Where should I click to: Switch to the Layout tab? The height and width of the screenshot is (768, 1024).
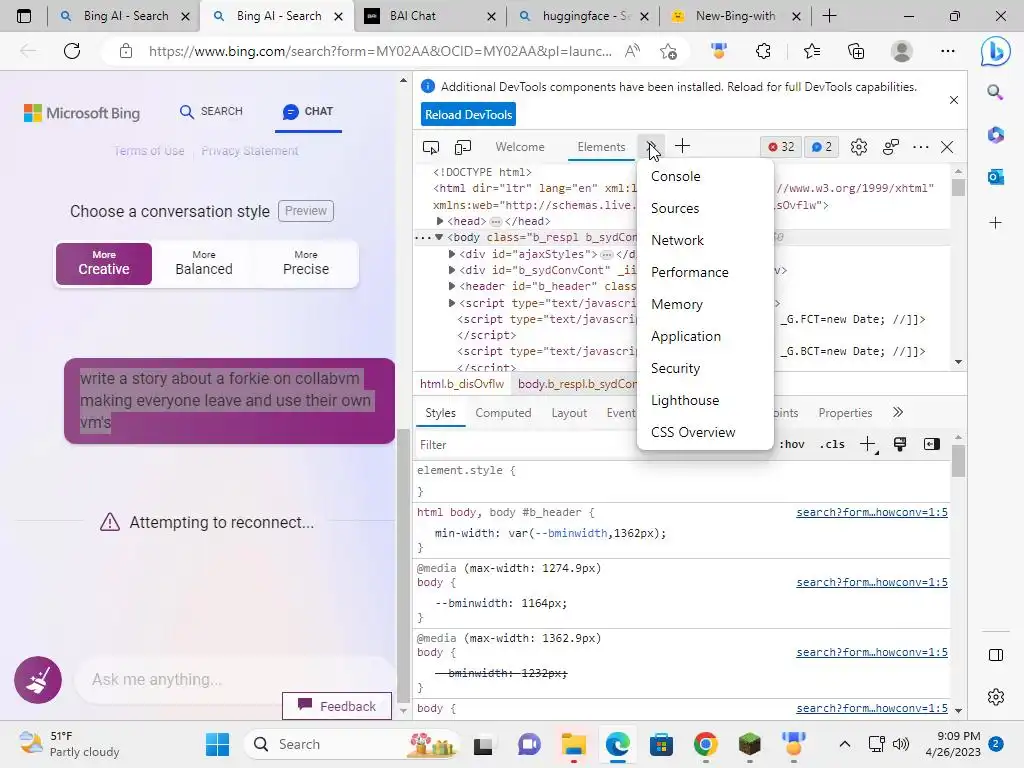click(569, 413)
